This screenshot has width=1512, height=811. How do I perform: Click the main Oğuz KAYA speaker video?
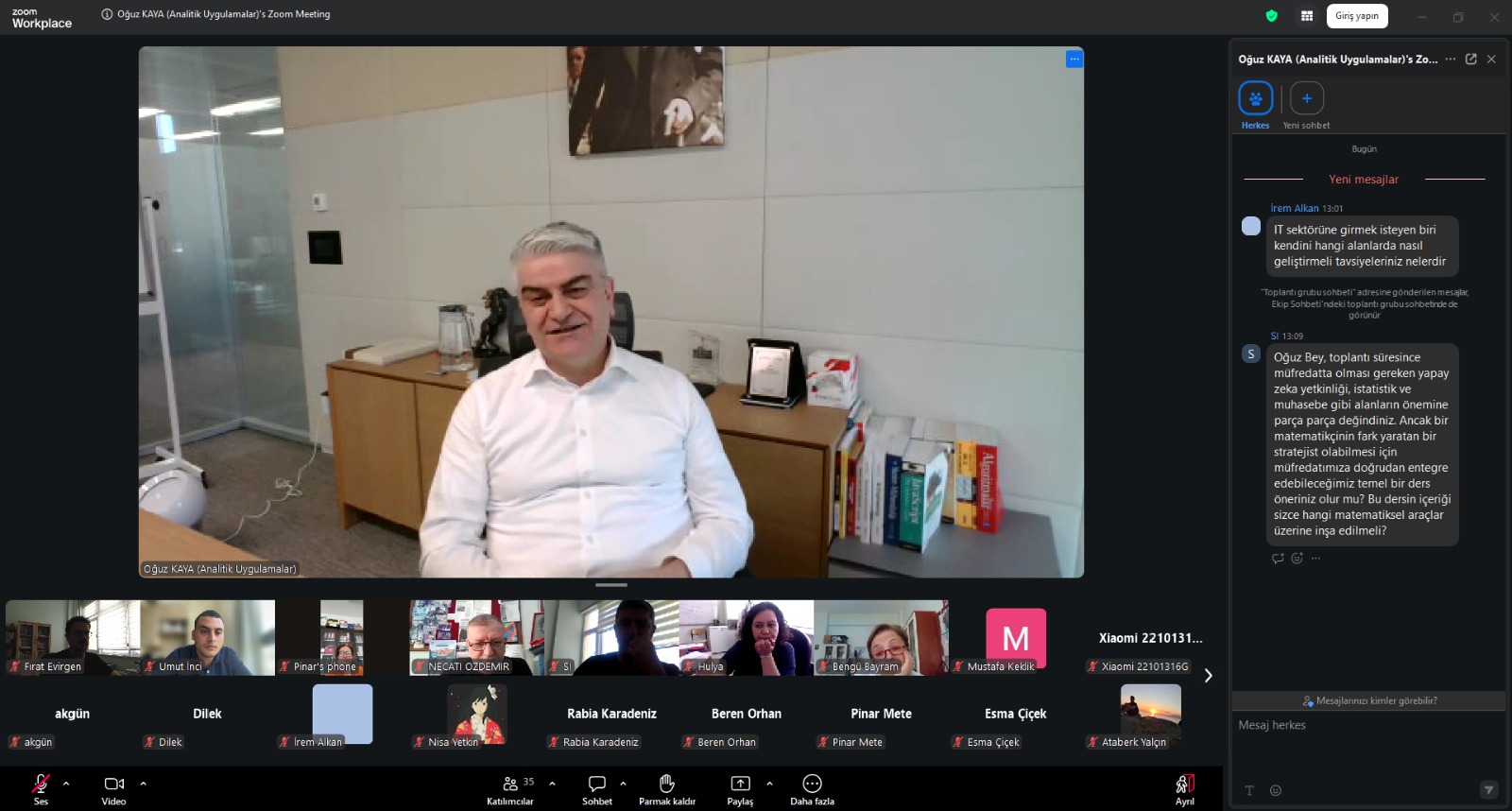point(611,312)
